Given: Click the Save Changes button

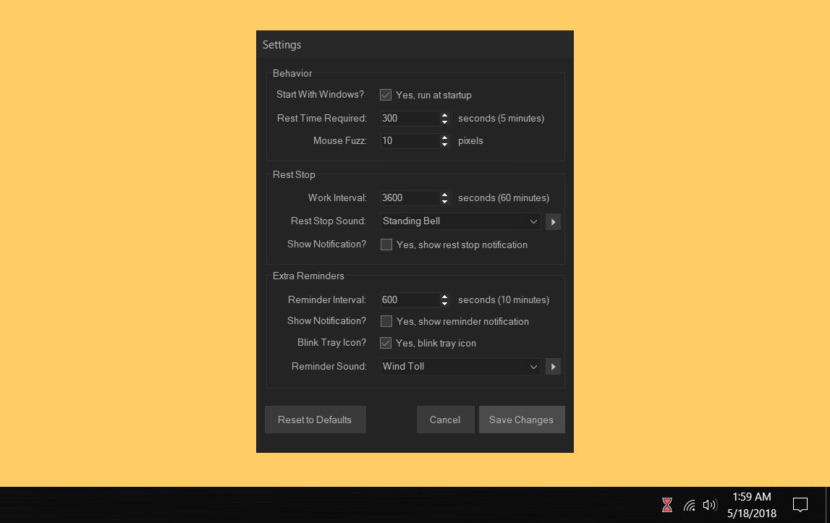Looking at the screenshot, I should (521, 420).
